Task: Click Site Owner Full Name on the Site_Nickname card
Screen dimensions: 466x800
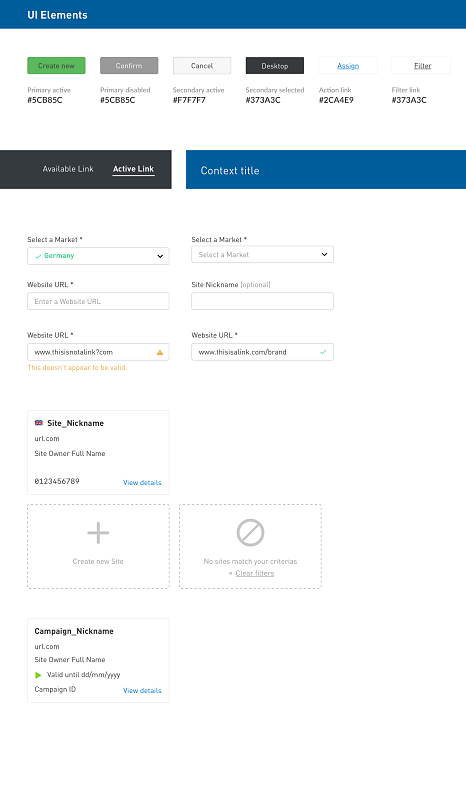Action: pos(70,453)
